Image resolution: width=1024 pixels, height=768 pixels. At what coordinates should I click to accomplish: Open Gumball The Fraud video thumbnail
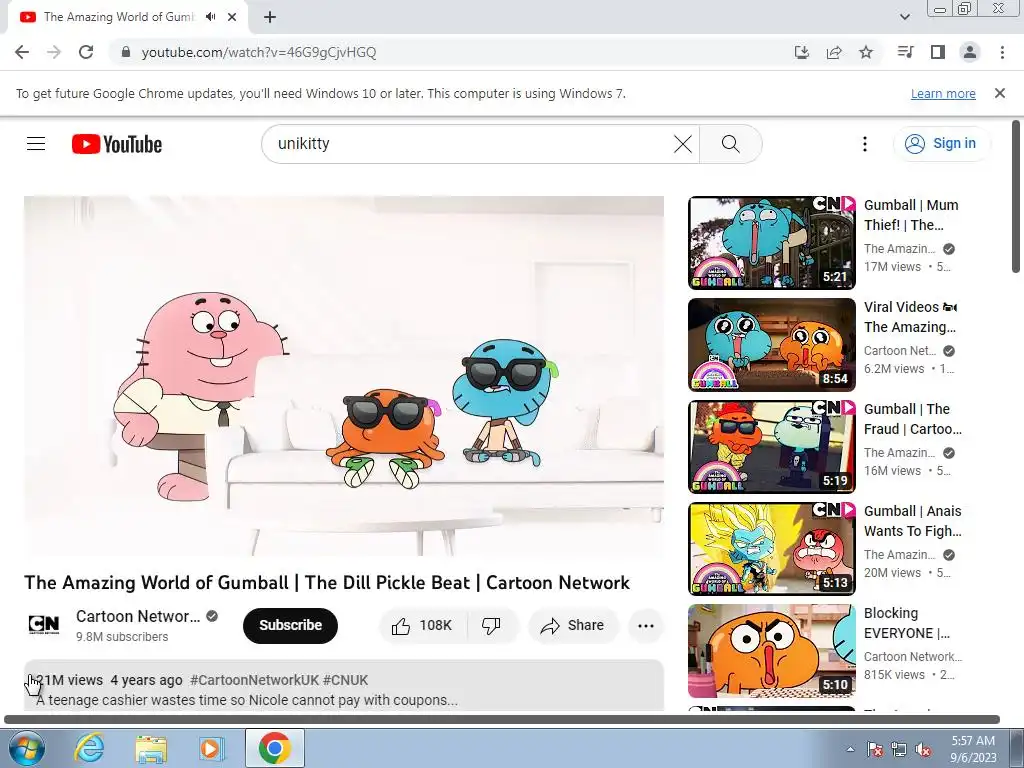pos(771,446)
